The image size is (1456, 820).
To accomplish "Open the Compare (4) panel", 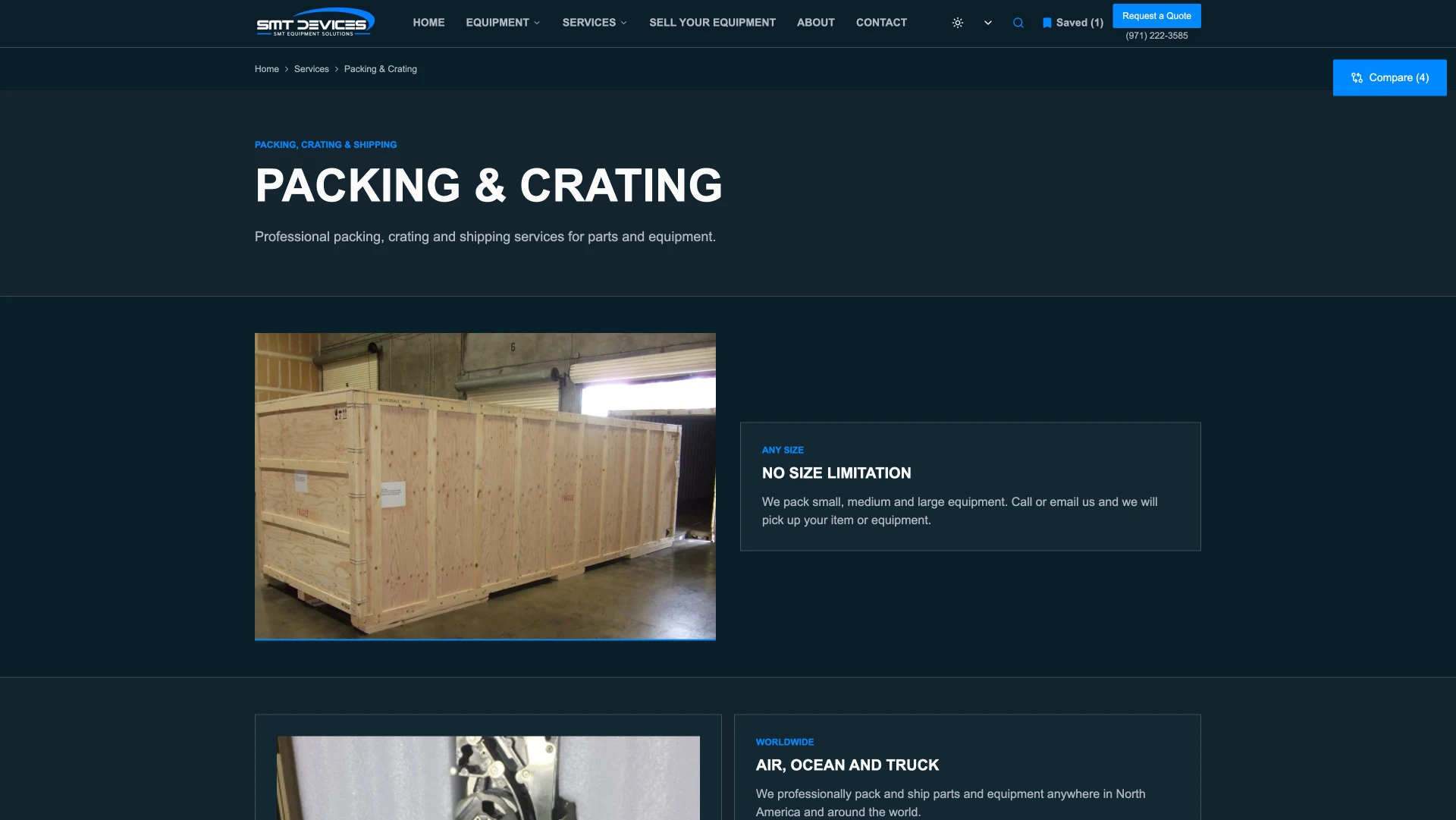I will tap(1390, 77).
